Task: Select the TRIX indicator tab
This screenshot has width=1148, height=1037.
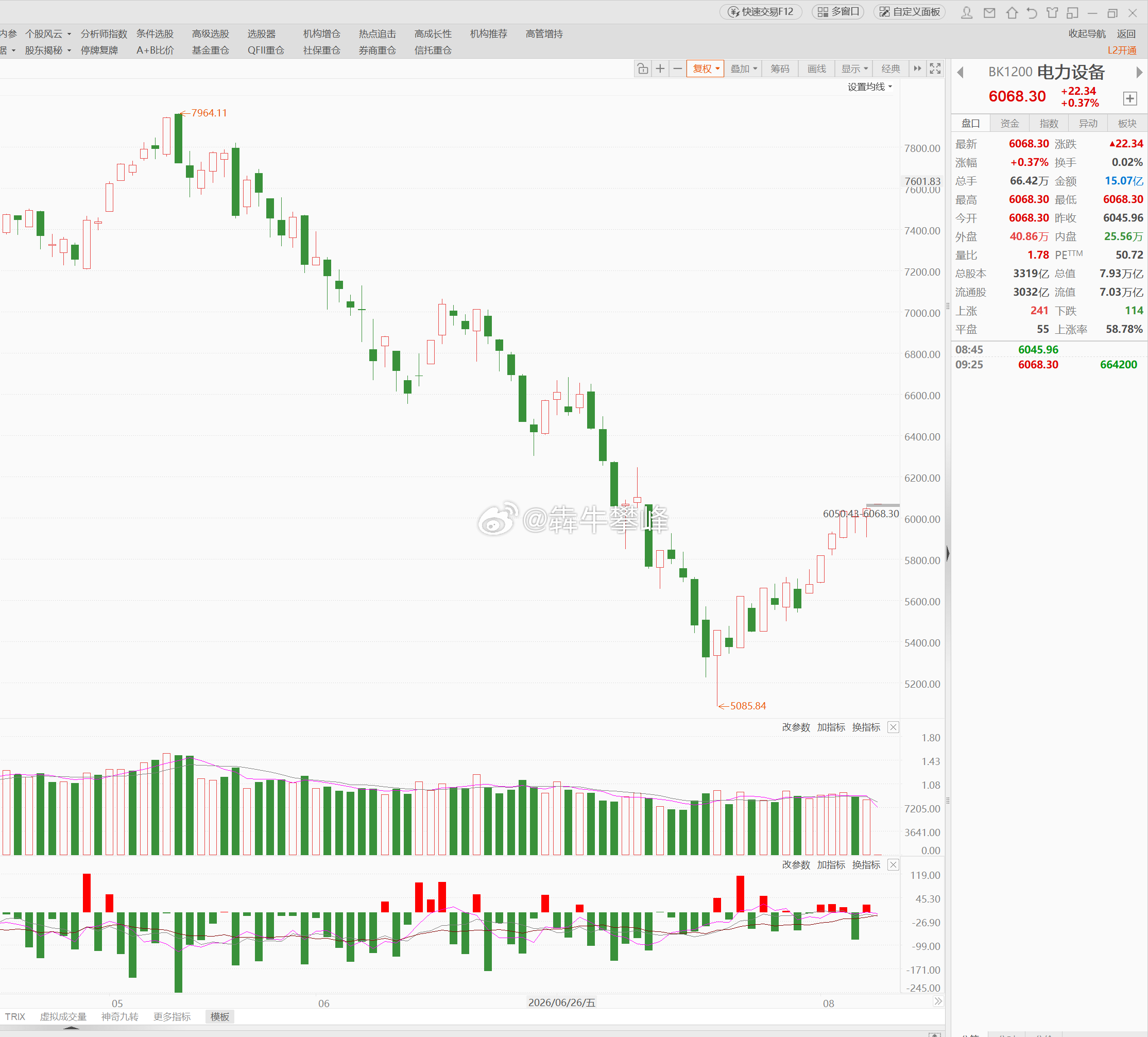Action: pos(15,1016)
